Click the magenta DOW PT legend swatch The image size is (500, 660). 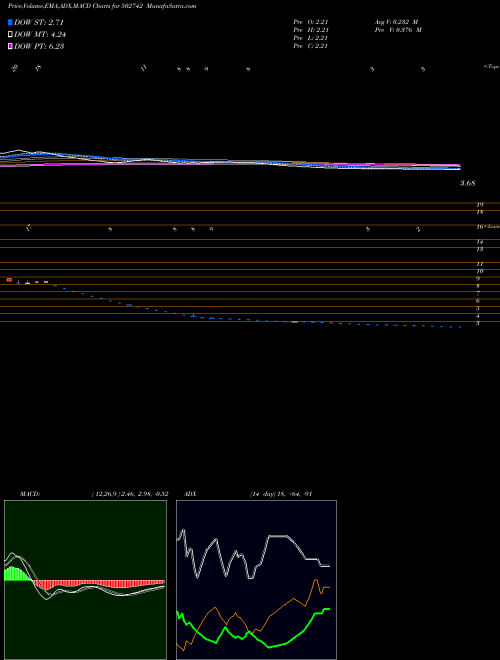pos(10,46)
